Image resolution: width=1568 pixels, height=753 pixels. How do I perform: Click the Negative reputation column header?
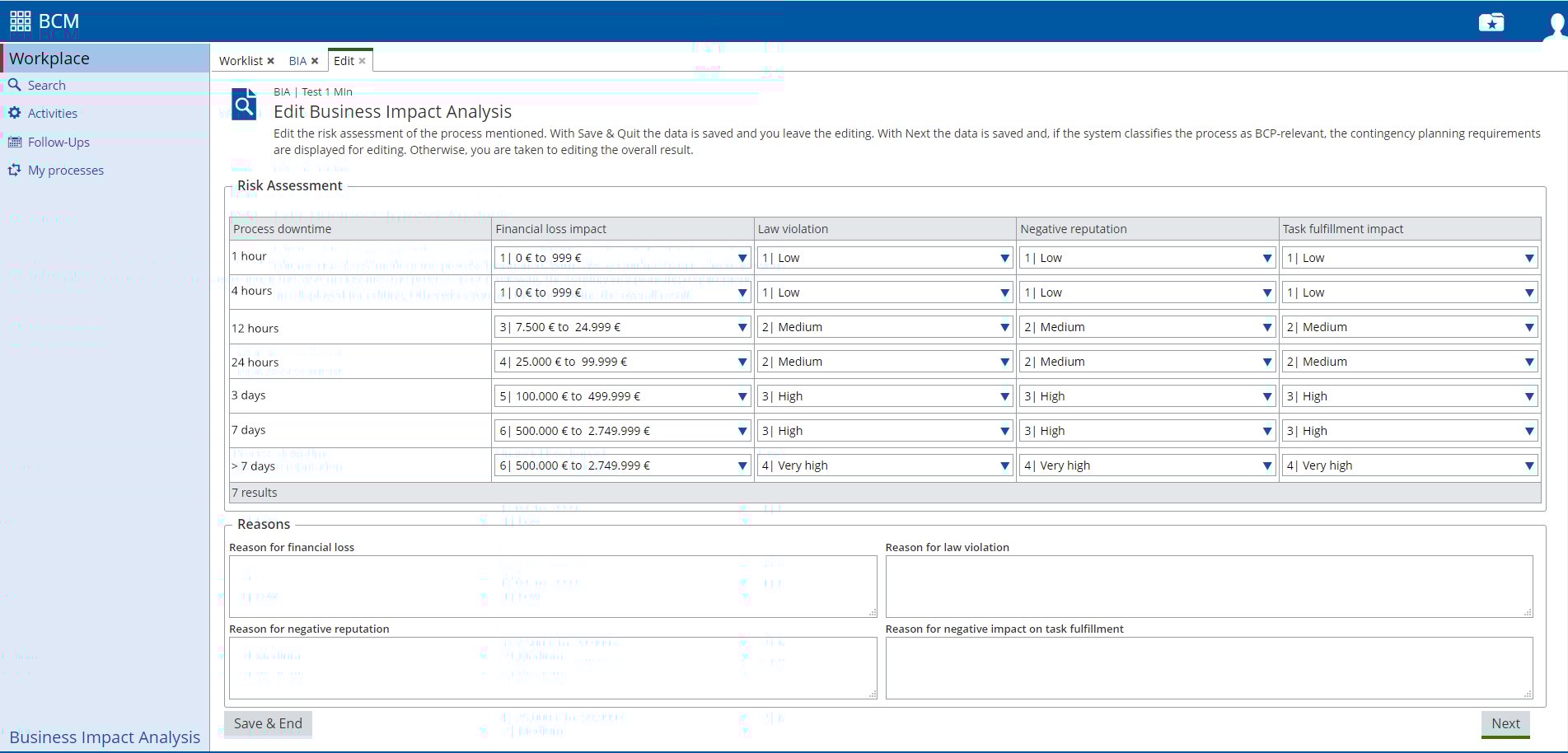(x=1147, y=229)
